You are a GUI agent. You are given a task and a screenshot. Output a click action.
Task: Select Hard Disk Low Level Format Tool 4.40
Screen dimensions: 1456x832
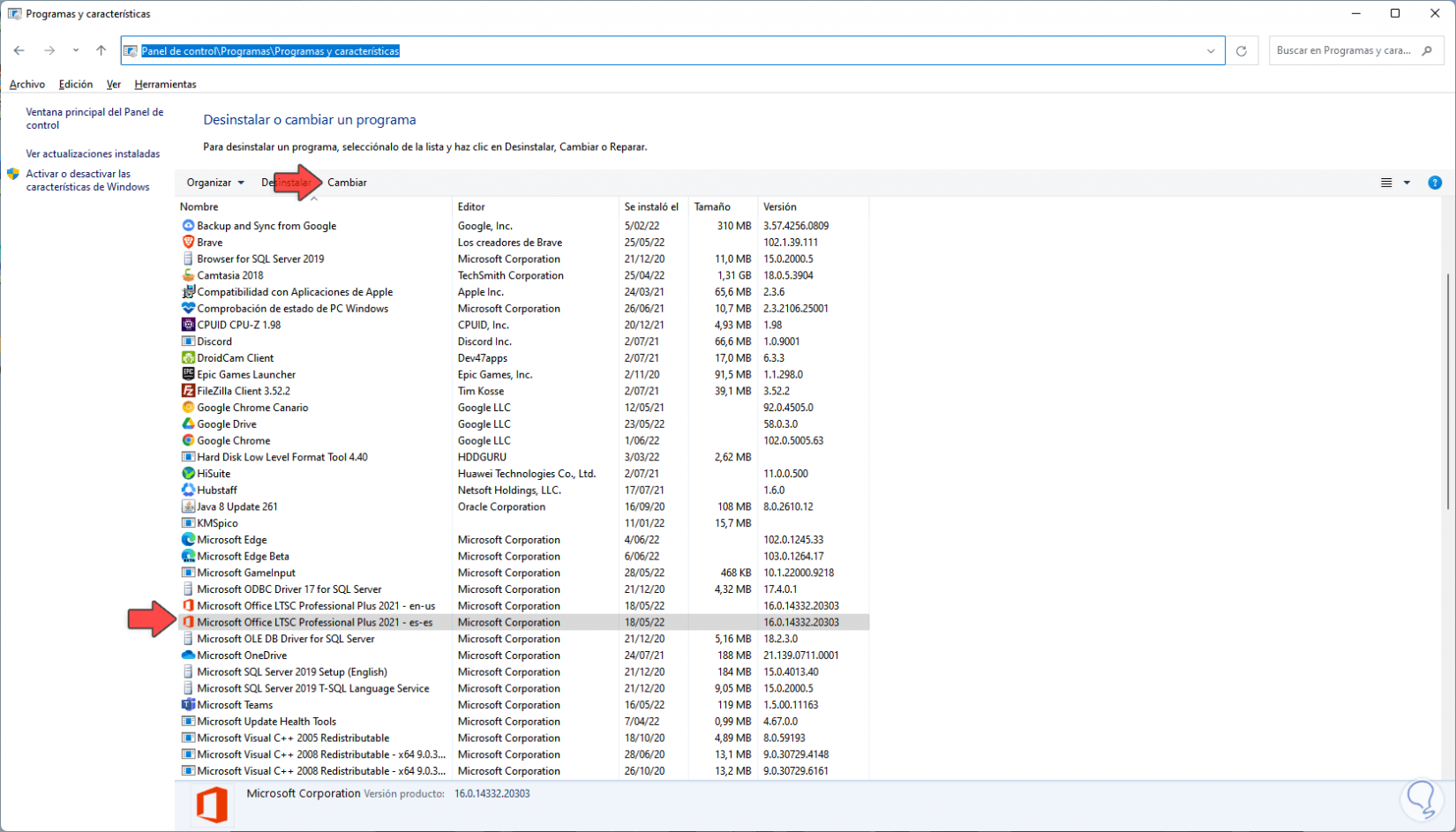coord(523,457)
